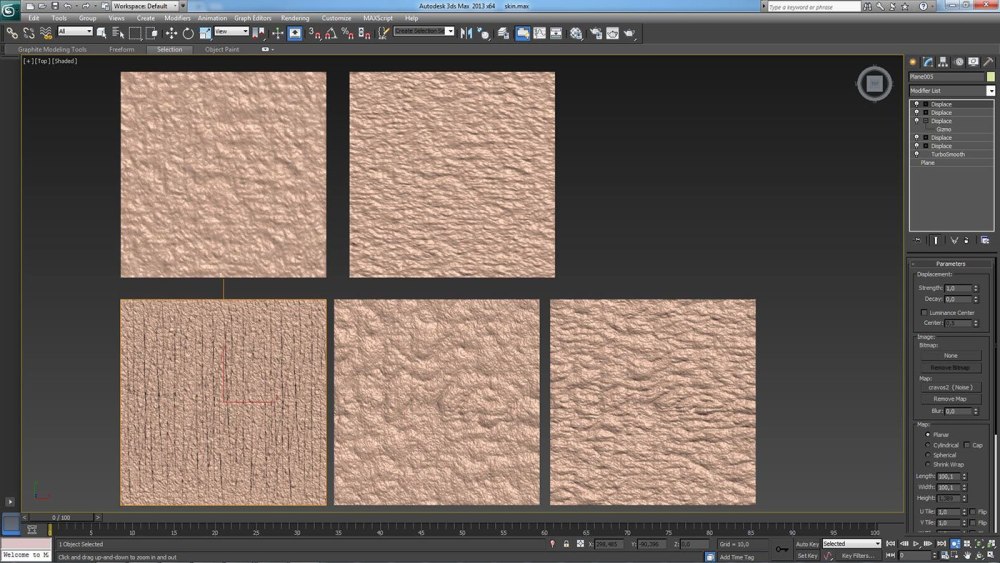This screenshot has width=1000, height=563.
Task: Open the Hierarchy panel tab
Action: point(944,62)
